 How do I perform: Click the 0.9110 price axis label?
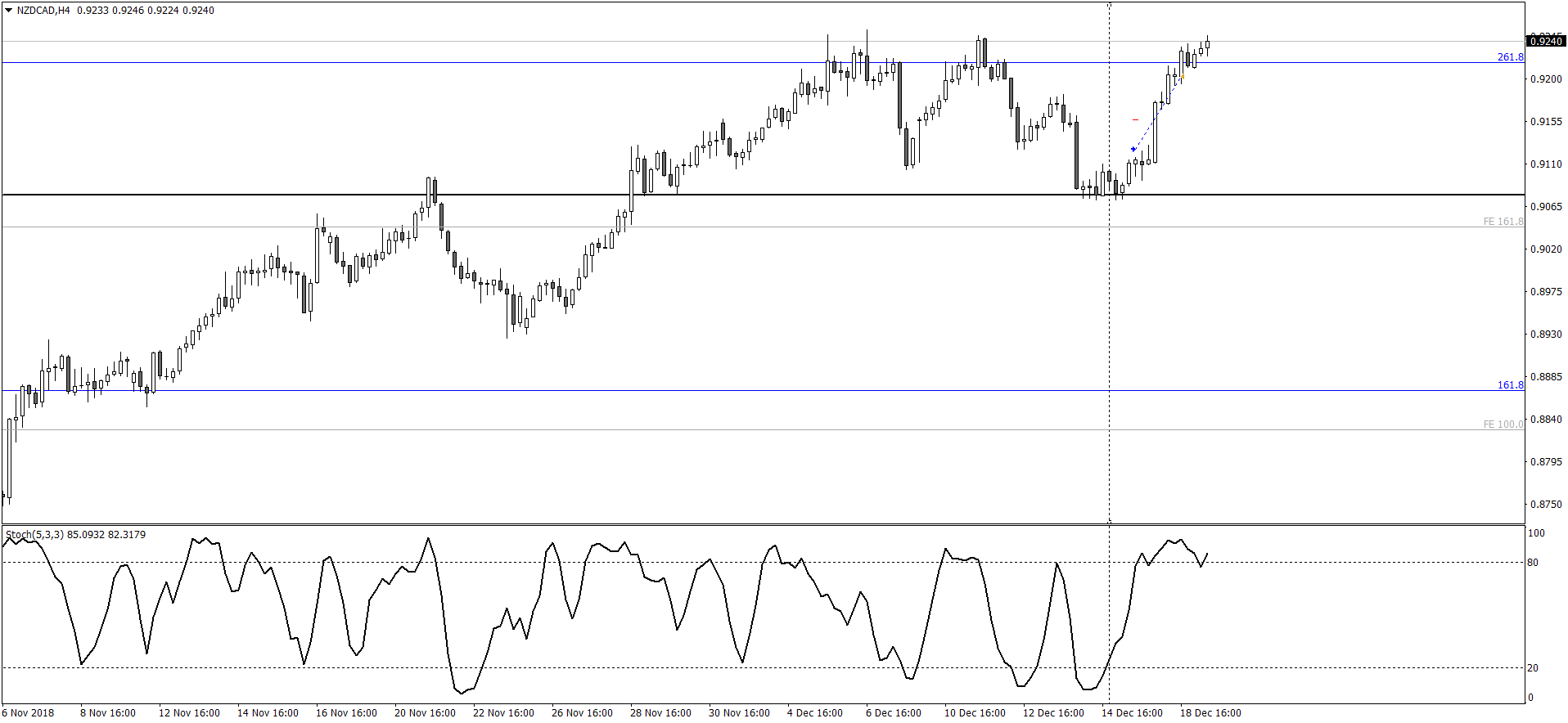pos(1546,164)
